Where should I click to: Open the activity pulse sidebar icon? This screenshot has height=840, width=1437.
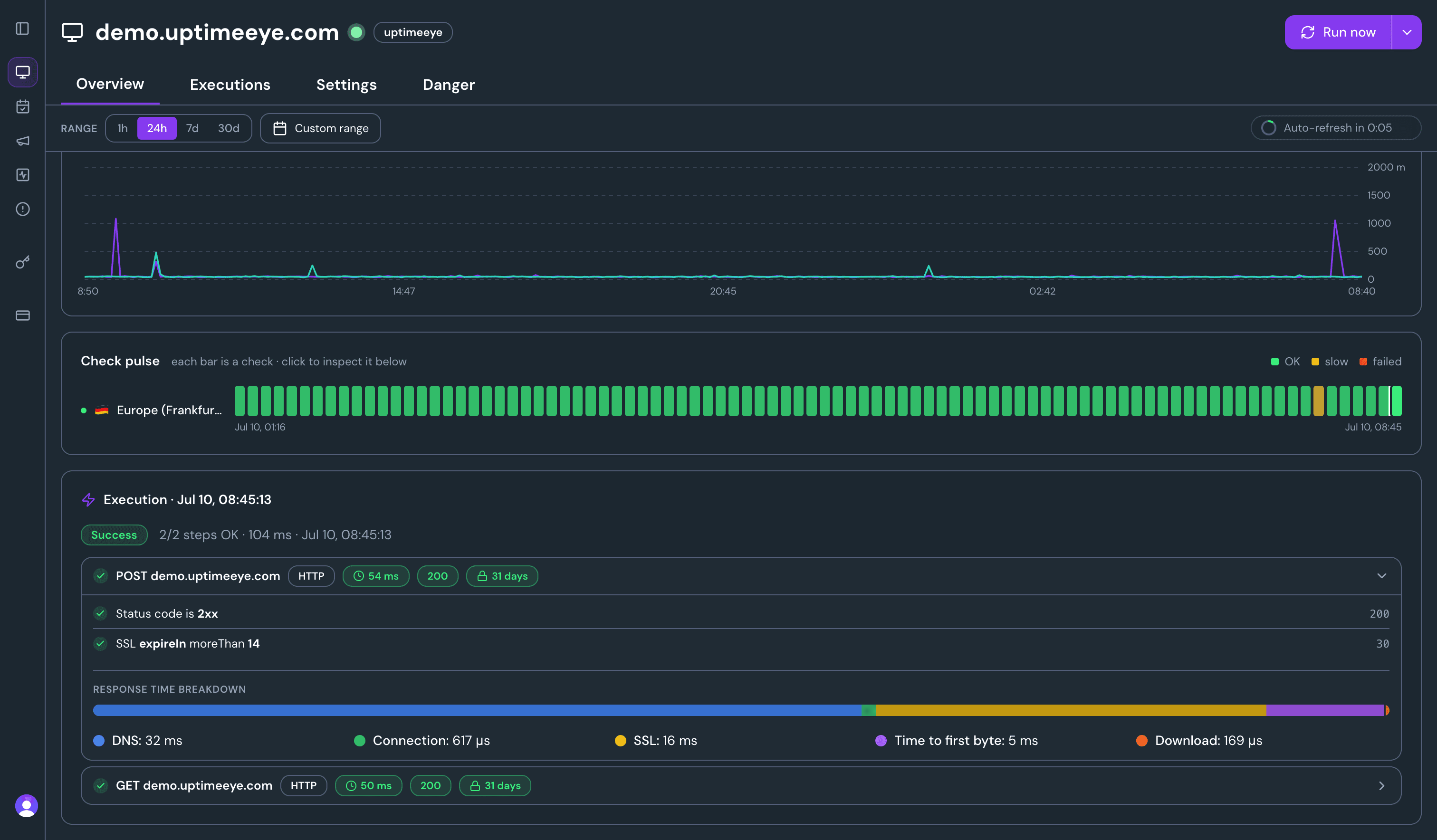tap(23, 175)
